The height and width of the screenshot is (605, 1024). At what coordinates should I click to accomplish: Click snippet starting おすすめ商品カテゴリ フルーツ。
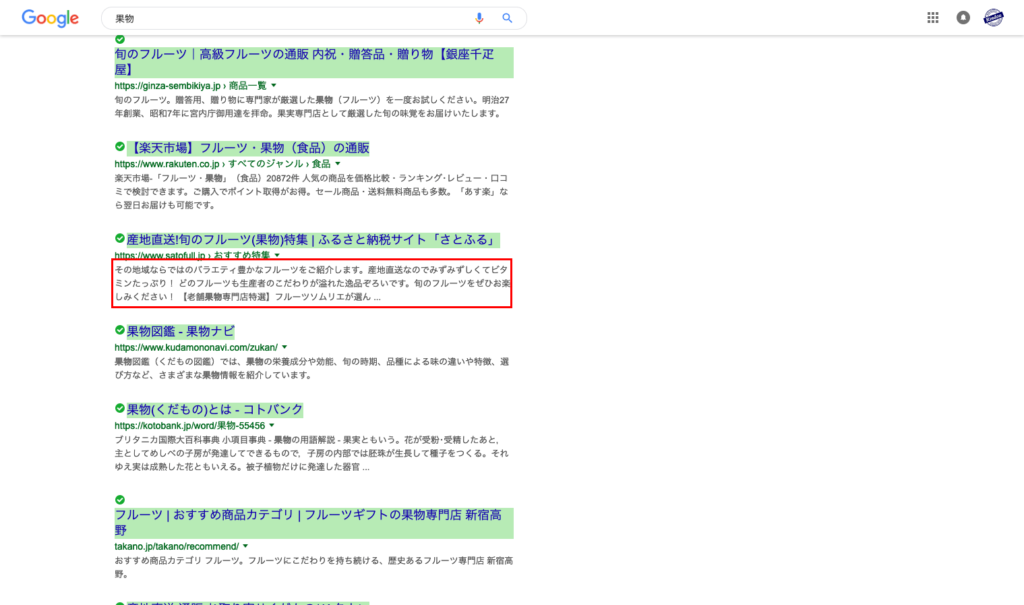point(313,567)
